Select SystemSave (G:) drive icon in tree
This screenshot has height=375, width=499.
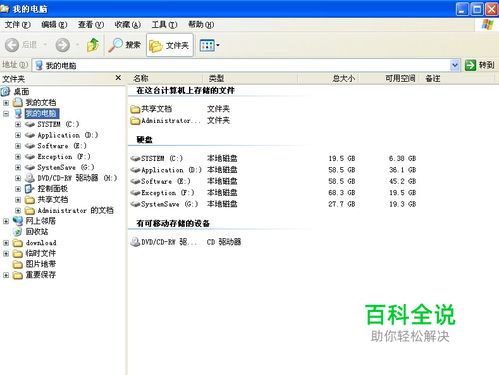(30, 167)
